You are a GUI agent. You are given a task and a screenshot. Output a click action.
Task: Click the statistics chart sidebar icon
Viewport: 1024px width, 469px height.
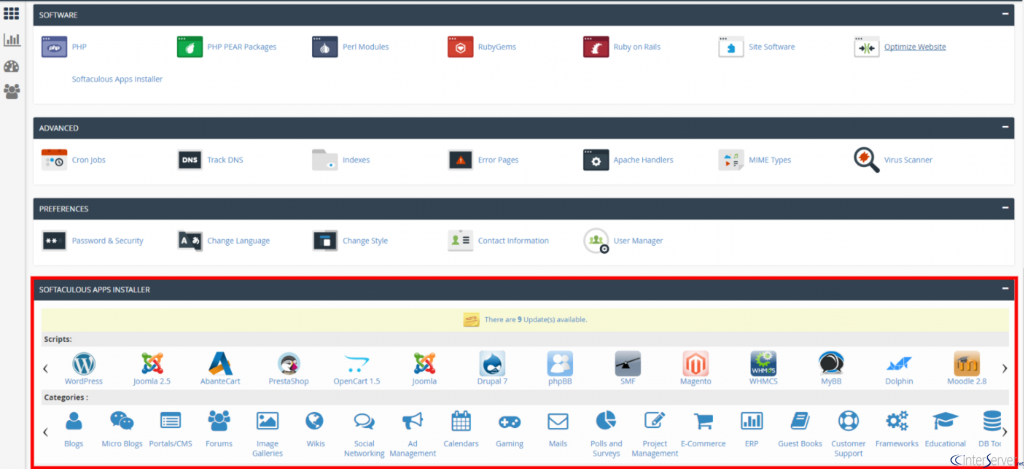(x=12, y=40)
